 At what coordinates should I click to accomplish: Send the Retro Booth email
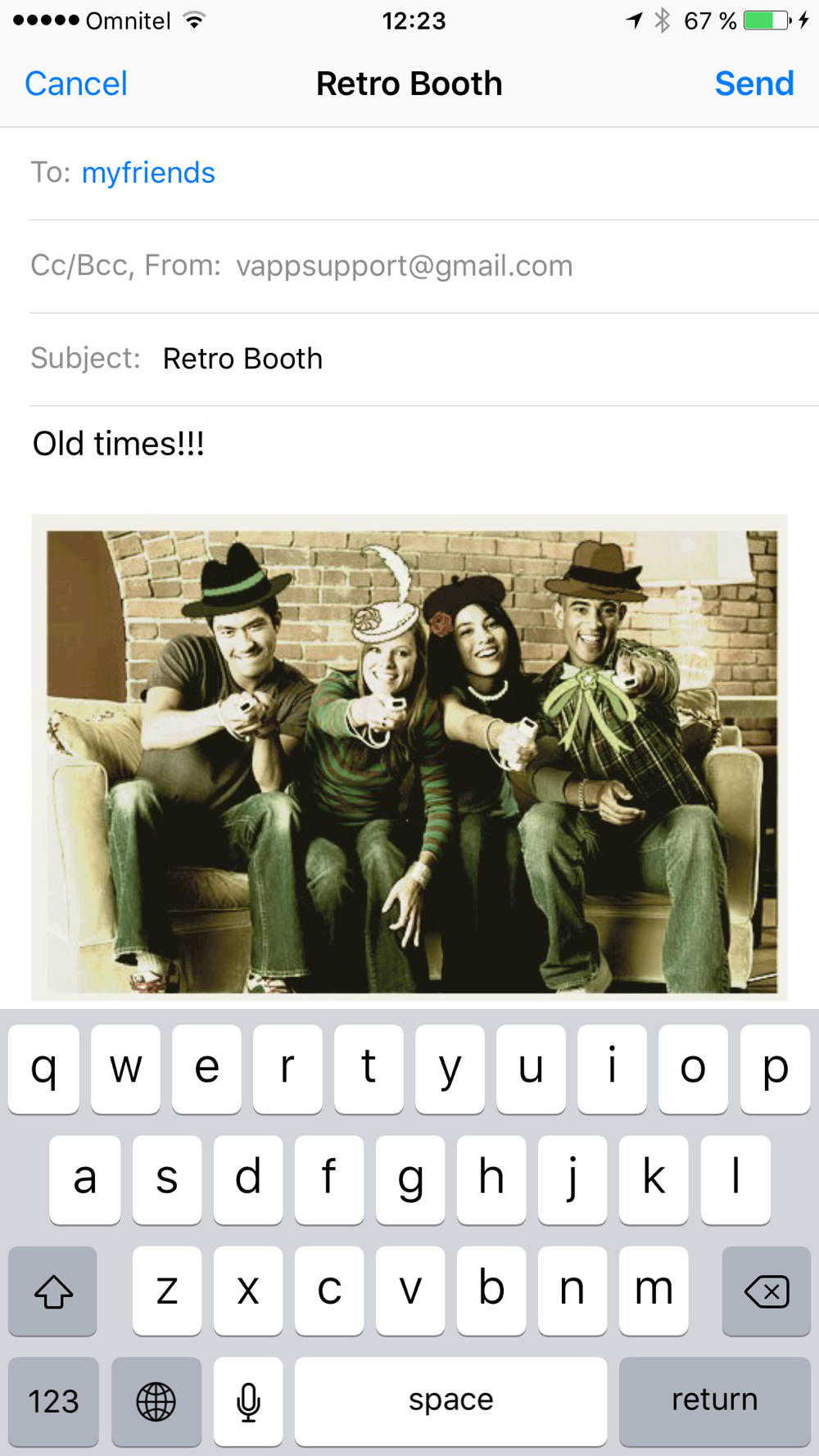click(754, 84)
